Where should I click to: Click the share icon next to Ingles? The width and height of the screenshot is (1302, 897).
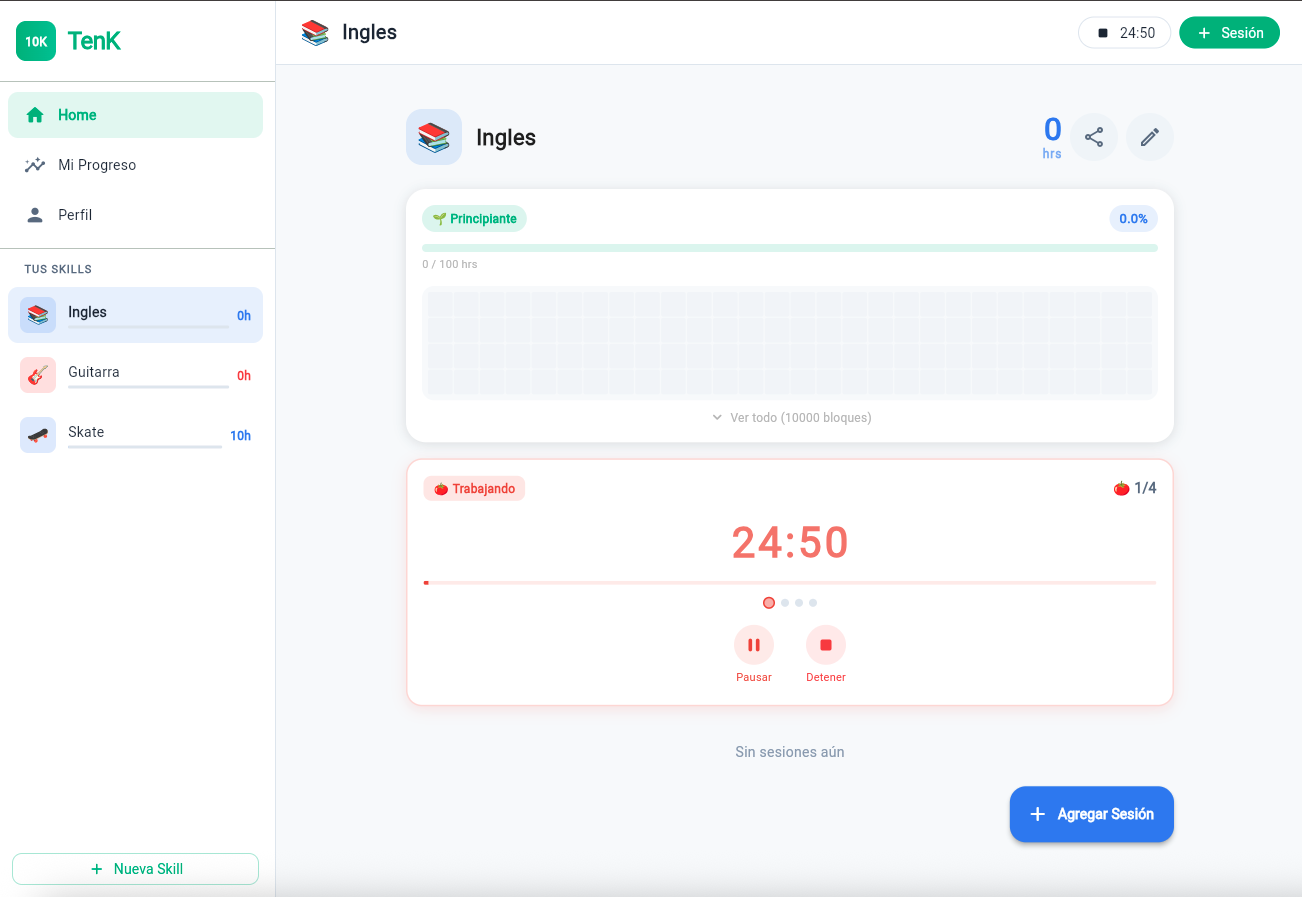(1094, 137)
